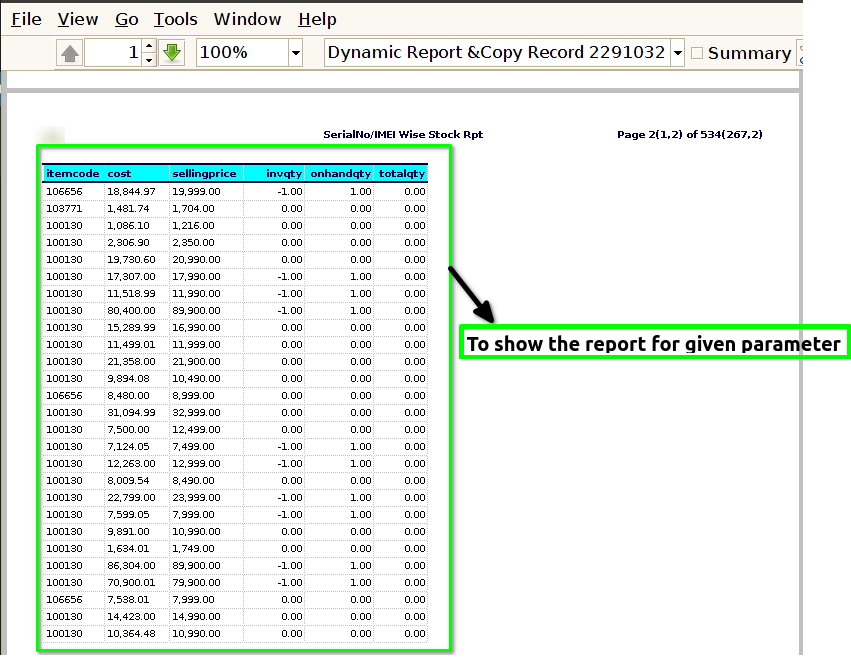Open the 100% zoom dropdown arrow
Screen dimensions: 851x669
click(296, 53)
